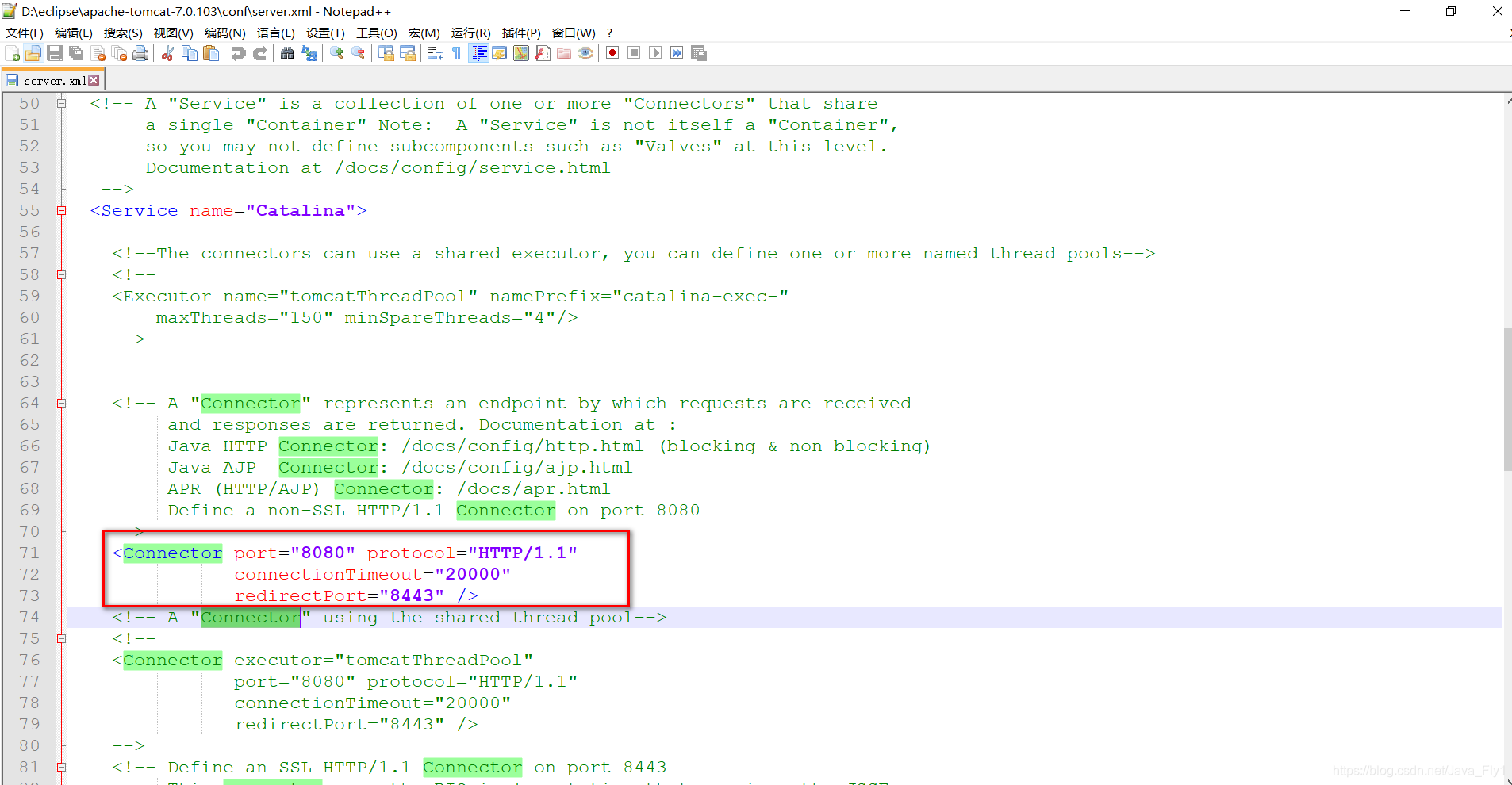Open the 编码(N) menu
This screenshot has width=1512, height=785.
225,33
